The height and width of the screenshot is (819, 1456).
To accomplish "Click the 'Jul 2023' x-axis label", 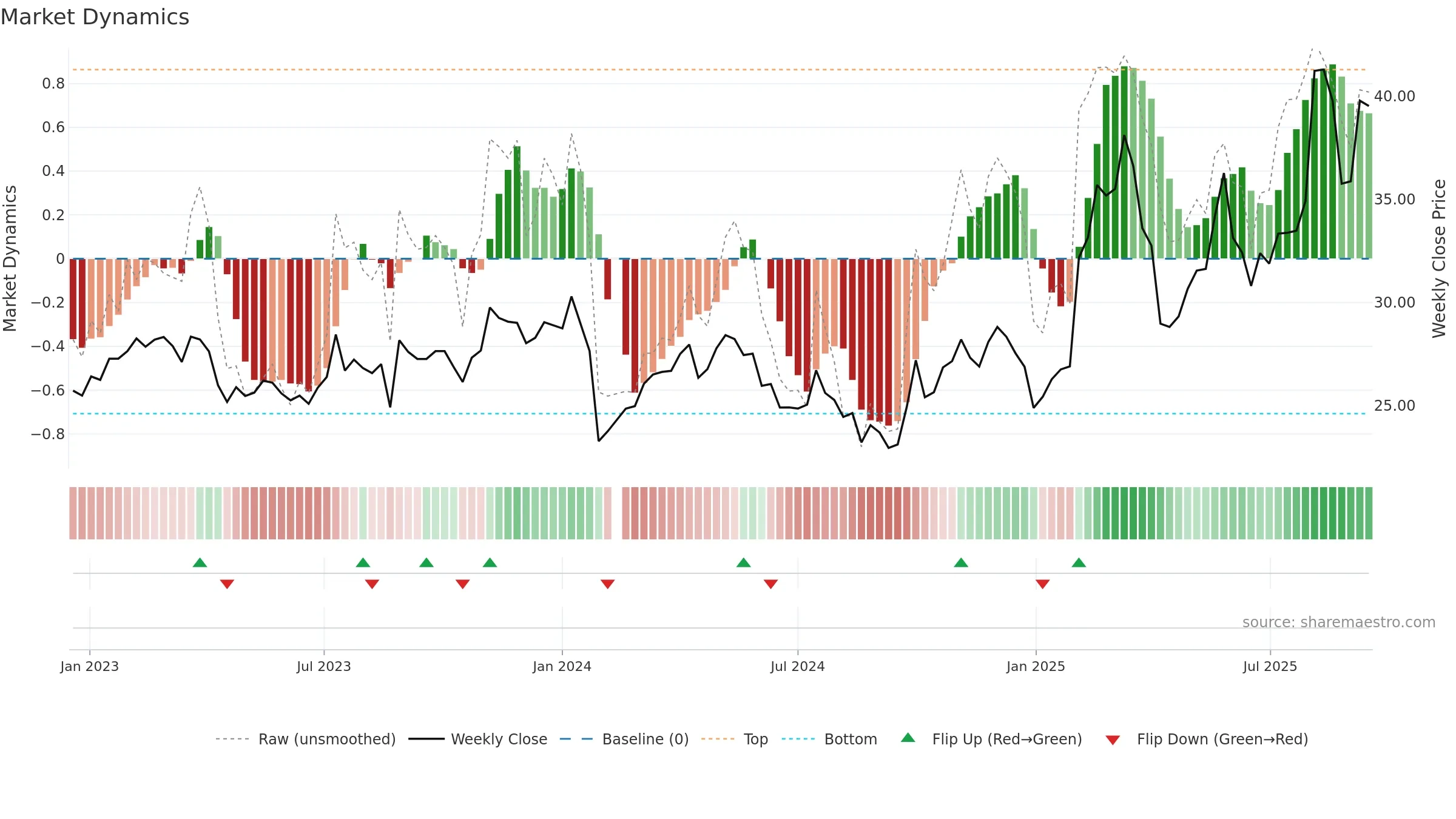I will click(324, 666).
